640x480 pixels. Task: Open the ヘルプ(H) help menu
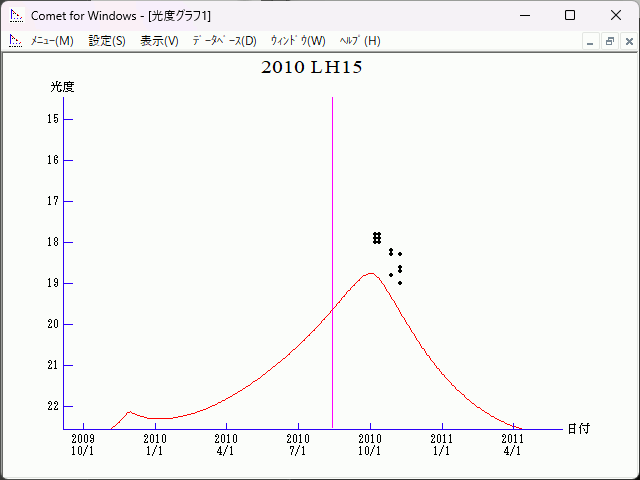(x=360, y=41)
